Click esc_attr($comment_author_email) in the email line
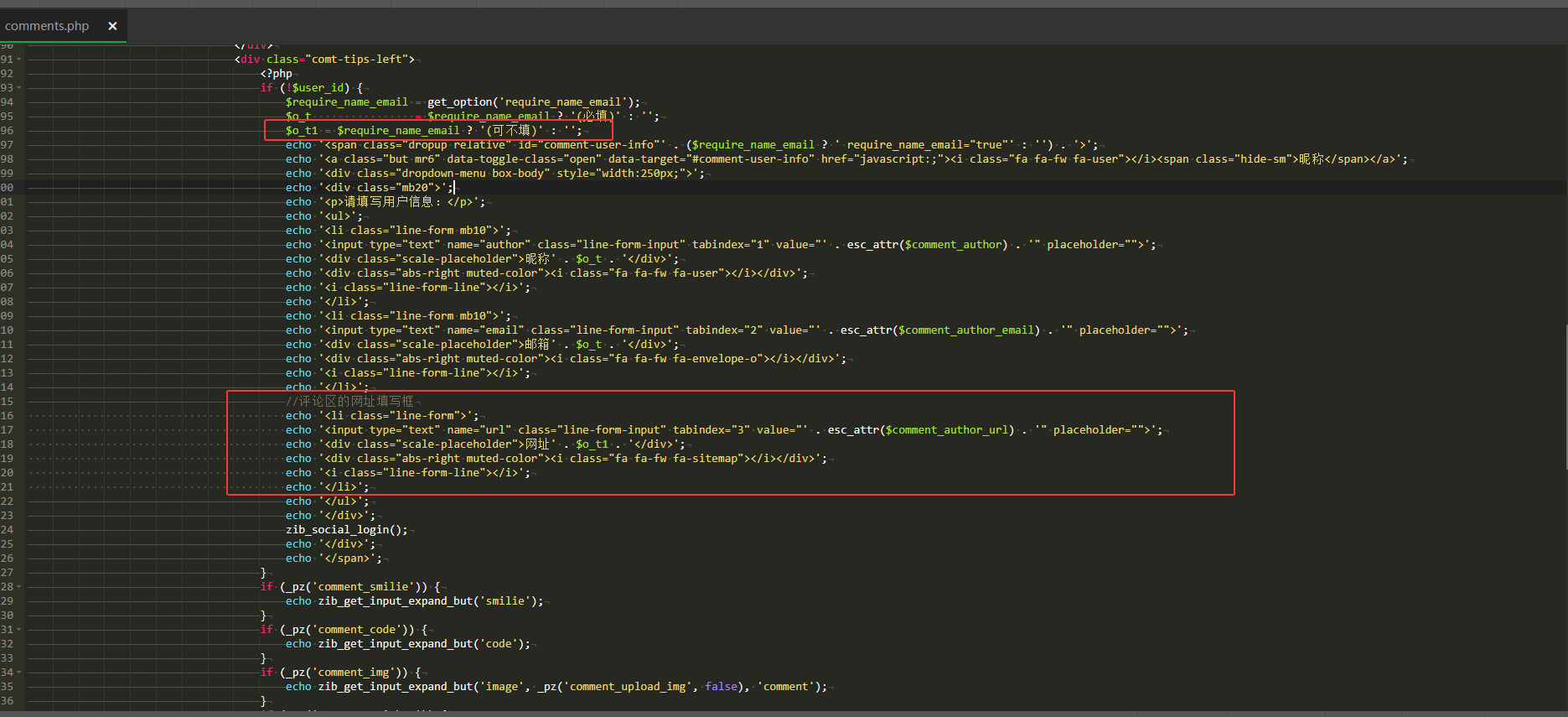Screen dimensions: 1568x717 pyautogui.click(x=940, y=330)
